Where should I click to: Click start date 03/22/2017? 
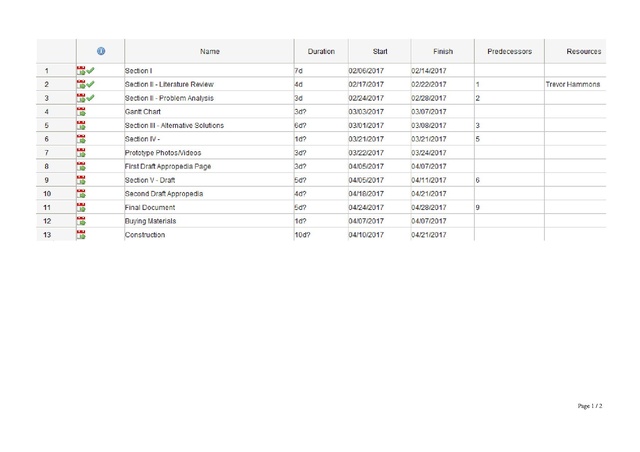[366, 153]
